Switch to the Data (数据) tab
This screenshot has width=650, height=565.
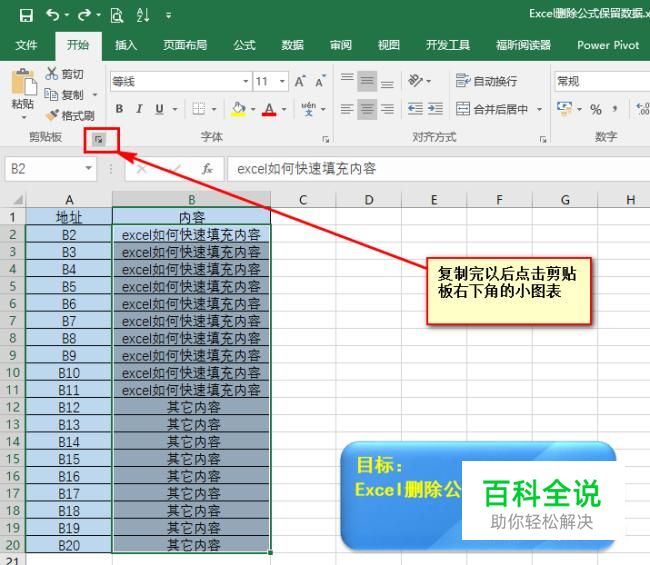pyautogui.click(x=292, y=45)
